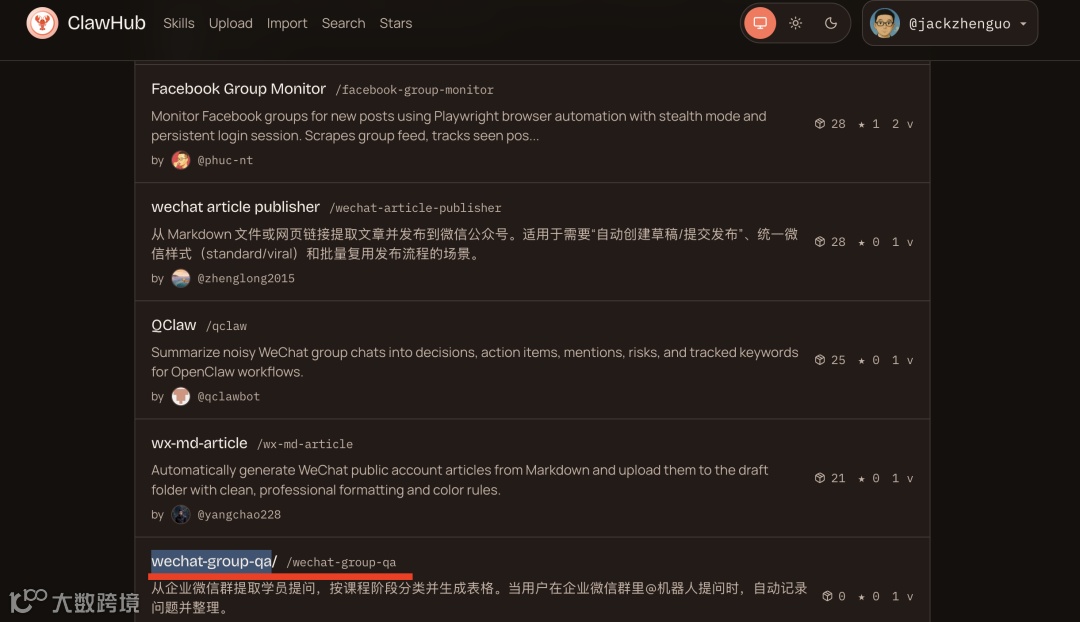Click downloads icon on QClaw row
This screenshot has height=622, width=1080.
coord(820,360)
